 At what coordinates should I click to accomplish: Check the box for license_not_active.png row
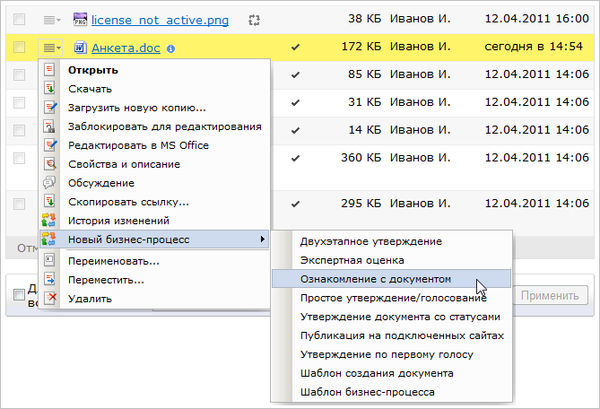(x=19, y=19)
